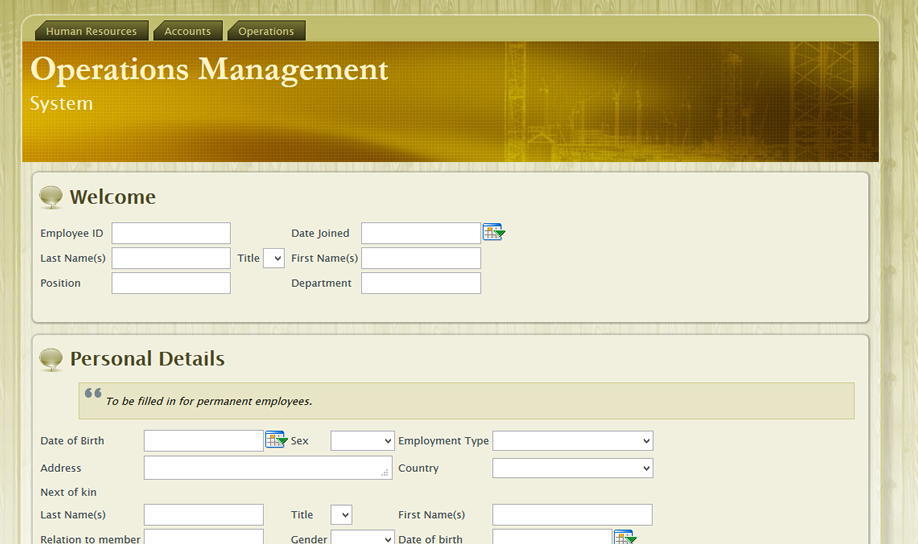The width and height of the screenshot is (918, 544).
Task: Open next of kin birth date calendar
Action: point(624,538)
